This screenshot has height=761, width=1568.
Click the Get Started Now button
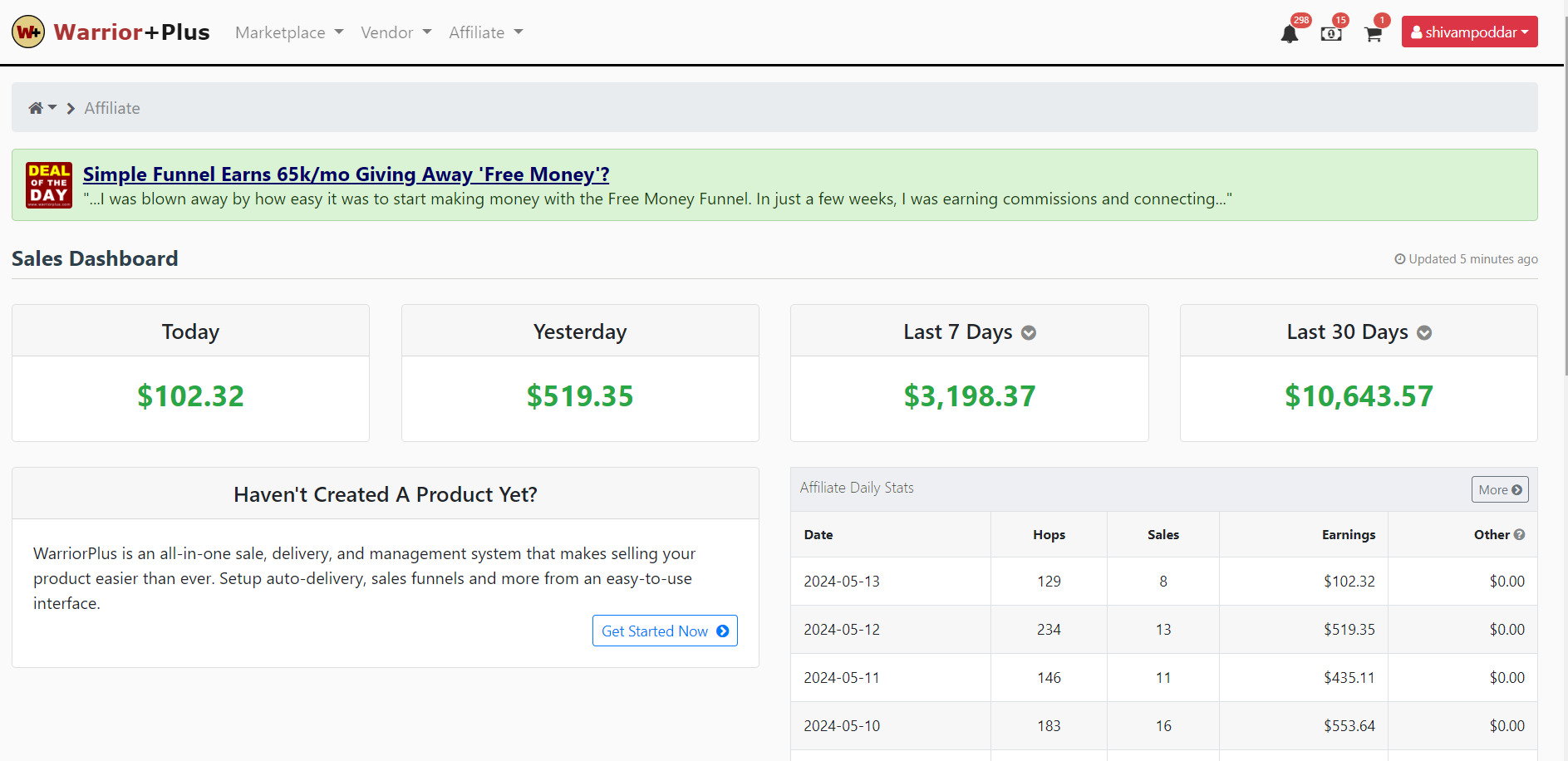tap(664, 631)
